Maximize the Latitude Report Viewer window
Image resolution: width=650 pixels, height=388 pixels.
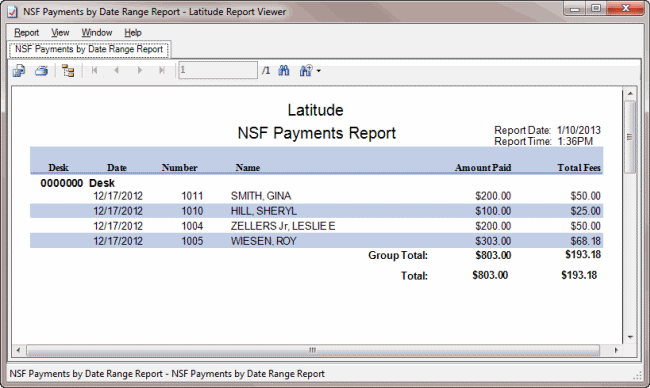[x=596, y=9]
